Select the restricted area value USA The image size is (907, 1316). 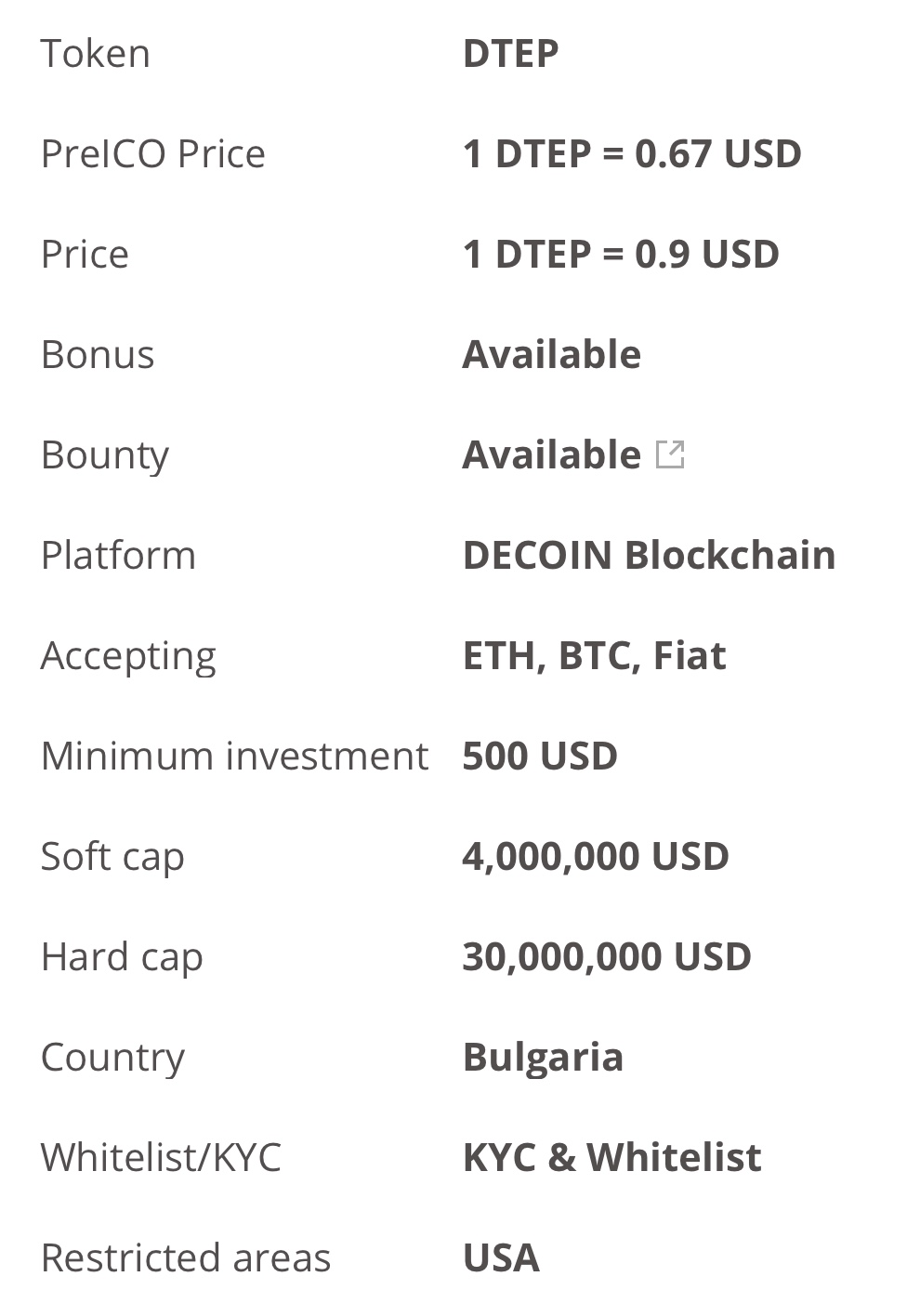pos(501,1257)
